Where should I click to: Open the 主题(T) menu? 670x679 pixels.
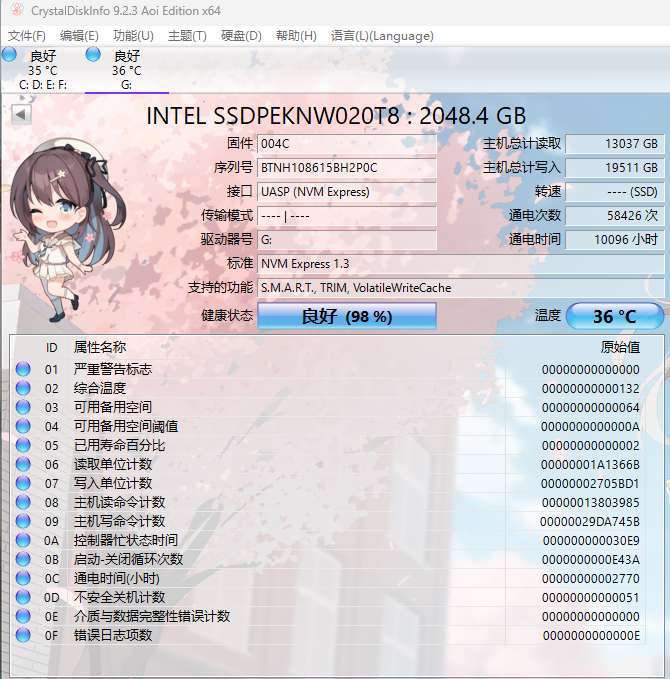click(187, 36)
